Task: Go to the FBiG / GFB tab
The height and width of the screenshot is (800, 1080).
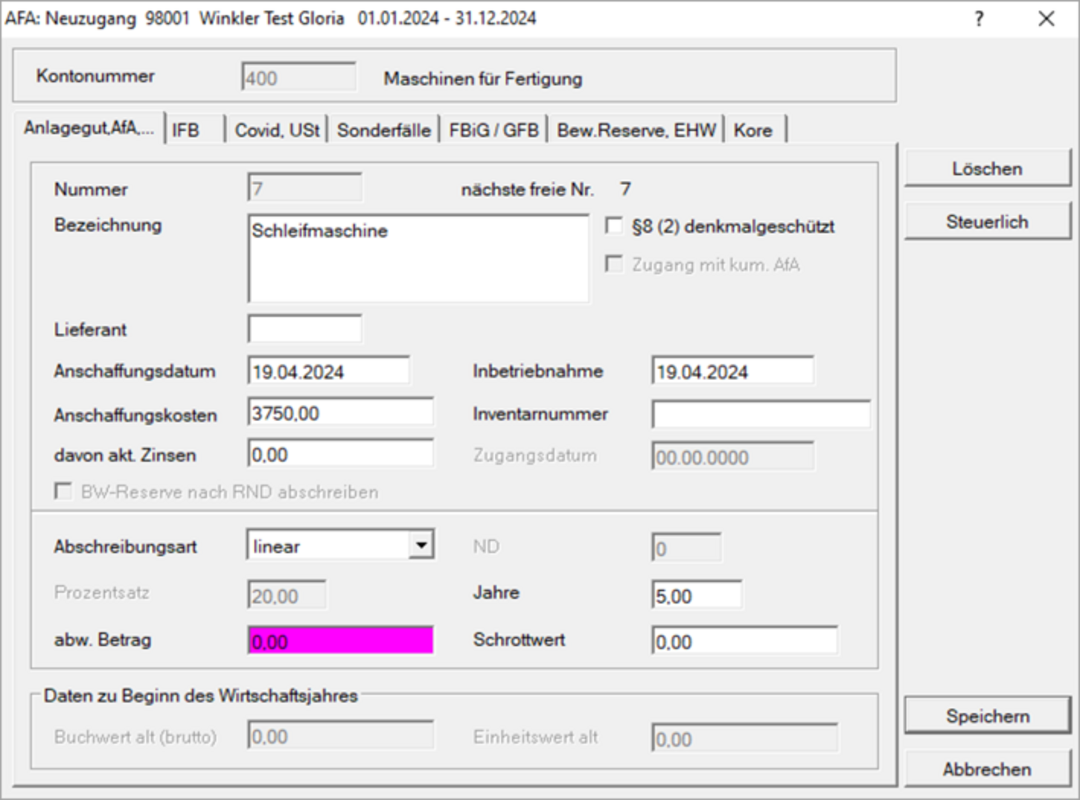Action: point(494,130)
